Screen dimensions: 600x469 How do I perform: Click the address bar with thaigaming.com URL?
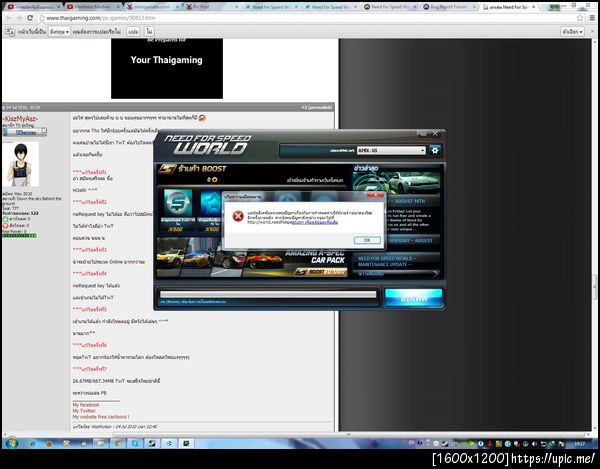306,18
